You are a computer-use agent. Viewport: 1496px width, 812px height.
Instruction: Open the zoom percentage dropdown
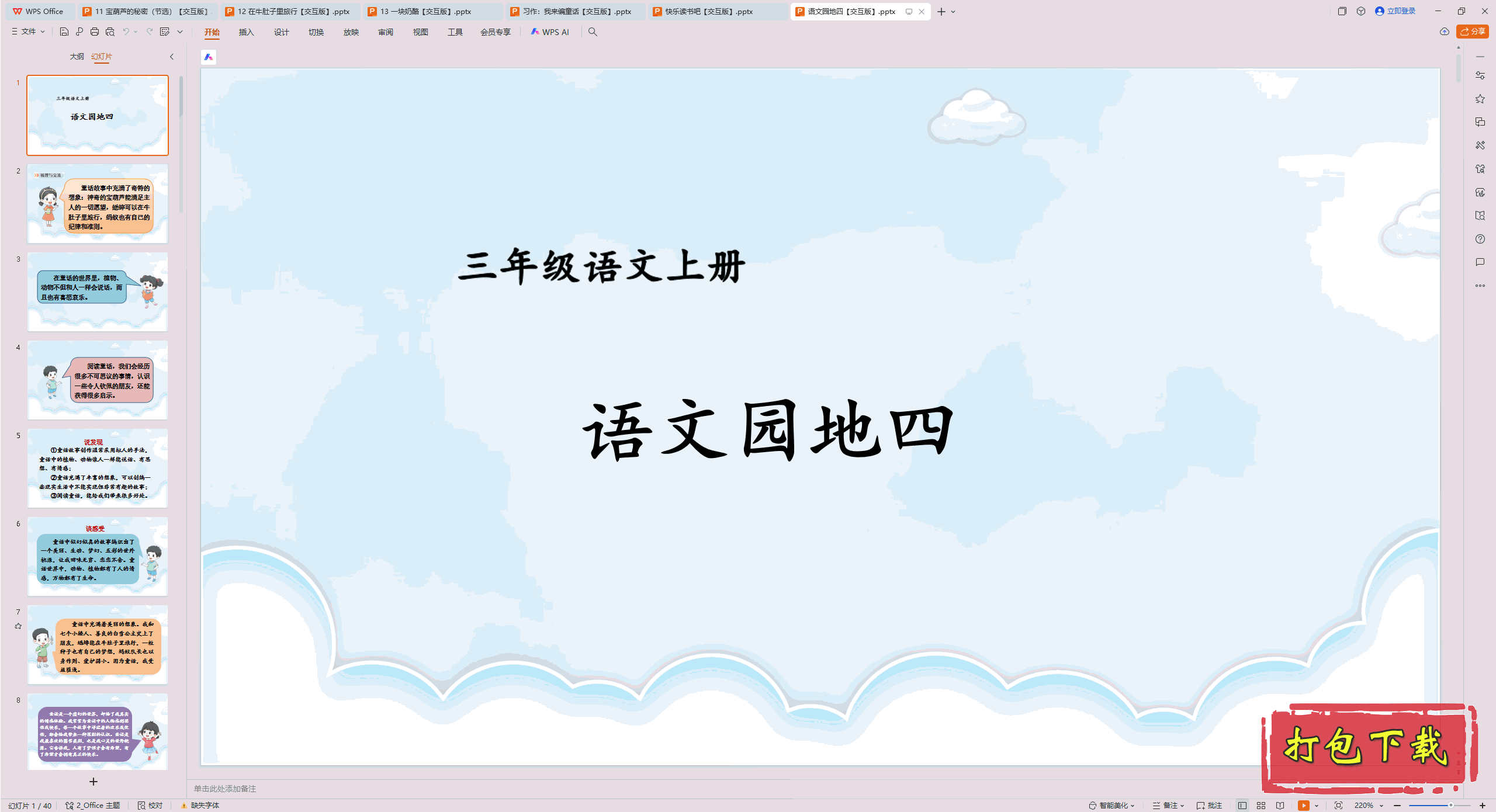[1370, 805]
